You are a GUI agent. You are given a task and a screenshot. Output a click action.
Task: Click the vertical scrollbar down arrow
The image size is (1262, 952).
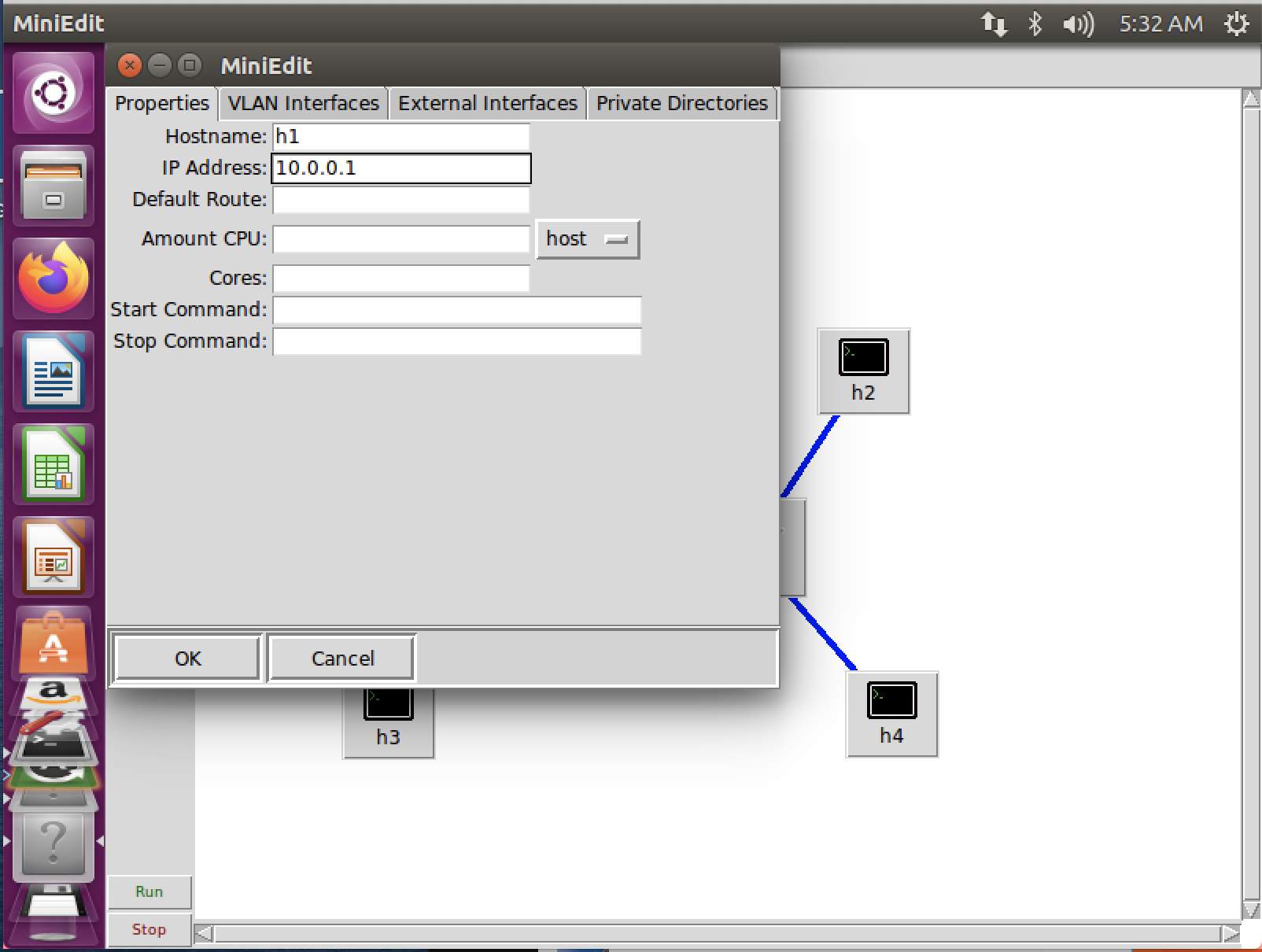[x=1252, y=910]
